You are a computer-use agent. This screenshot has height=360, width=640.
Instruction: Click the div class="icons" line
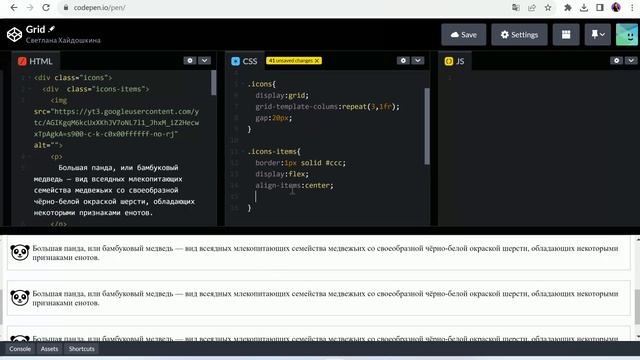click(x=73, y=78)
